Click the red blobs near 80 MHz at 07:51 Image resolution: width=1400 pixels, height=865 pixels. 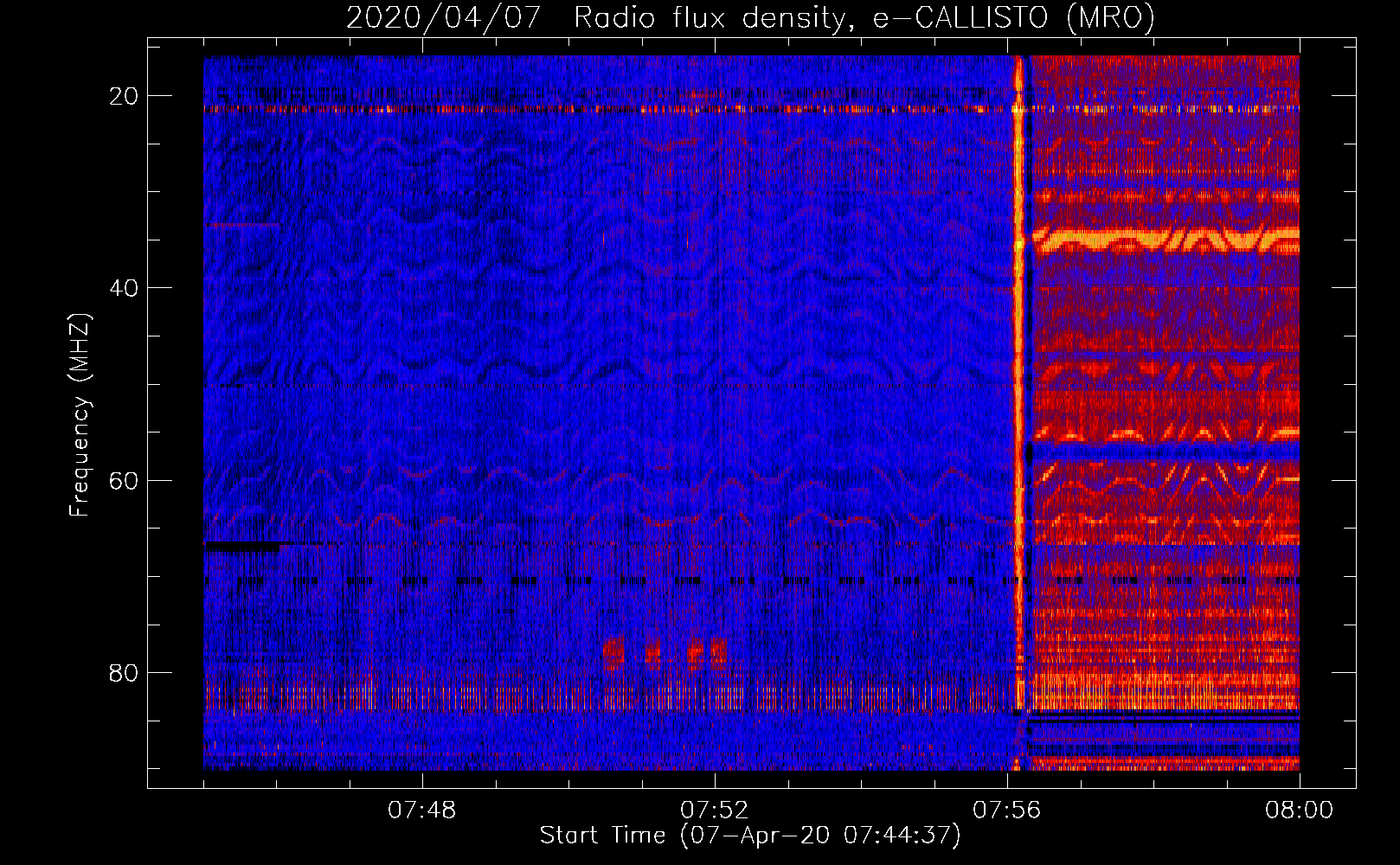[664, 653]
